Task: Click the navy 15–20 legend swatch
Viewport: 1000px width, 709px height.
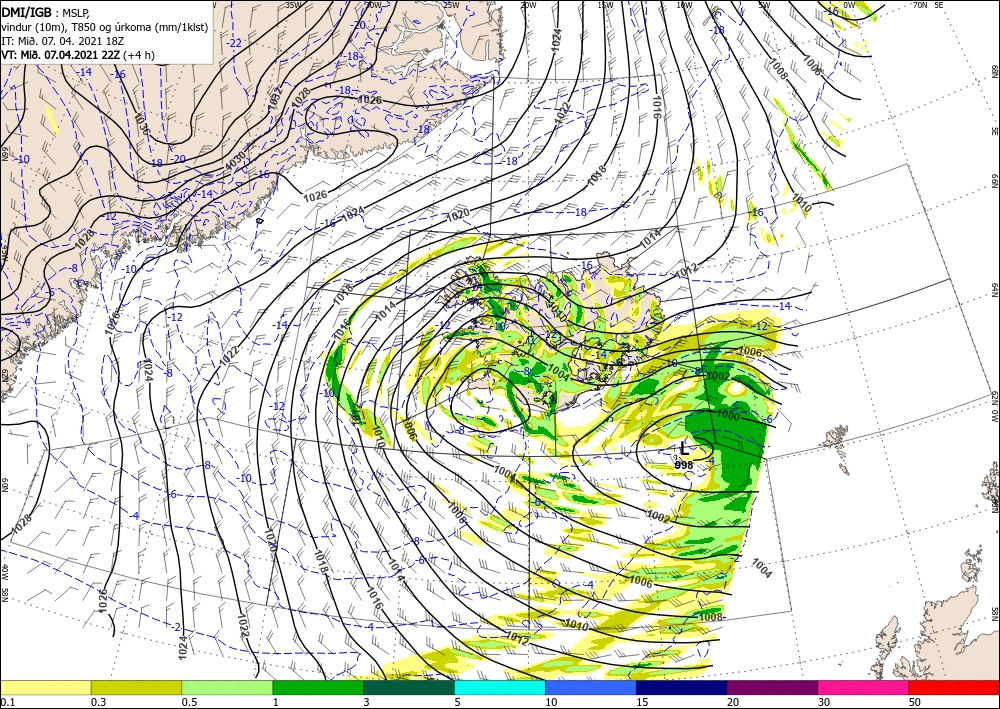Action: point(681,687)
